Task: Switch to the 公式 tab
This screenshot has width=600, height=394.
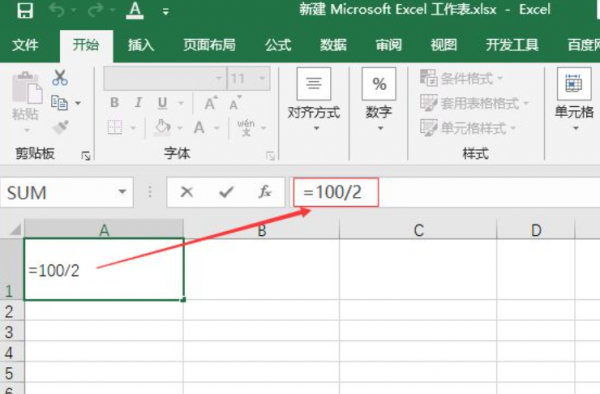Action: [x=278, y=45]
